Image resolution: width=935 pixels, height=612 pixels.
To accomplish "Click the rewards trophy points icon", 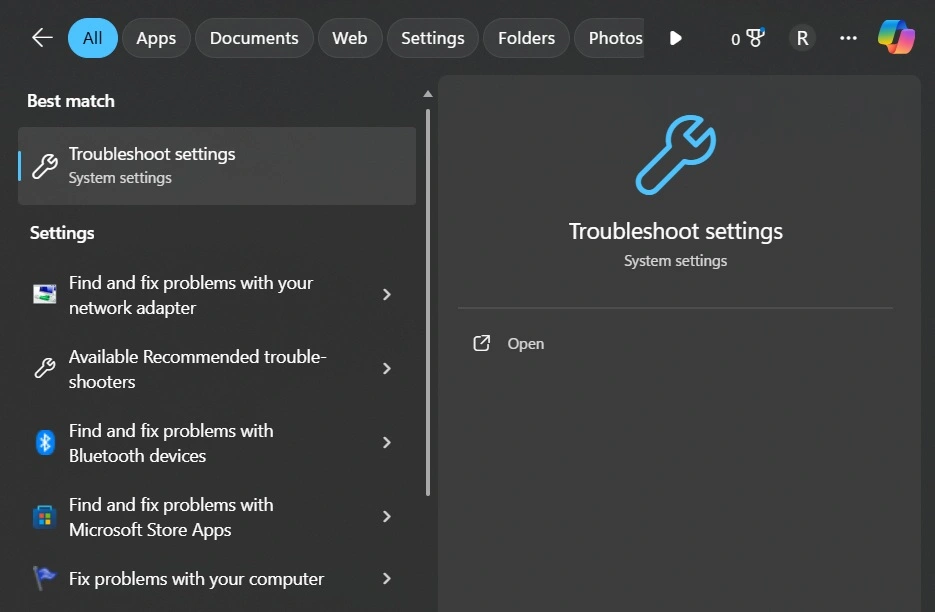I will pyautogui.click(x=747, y=38).
